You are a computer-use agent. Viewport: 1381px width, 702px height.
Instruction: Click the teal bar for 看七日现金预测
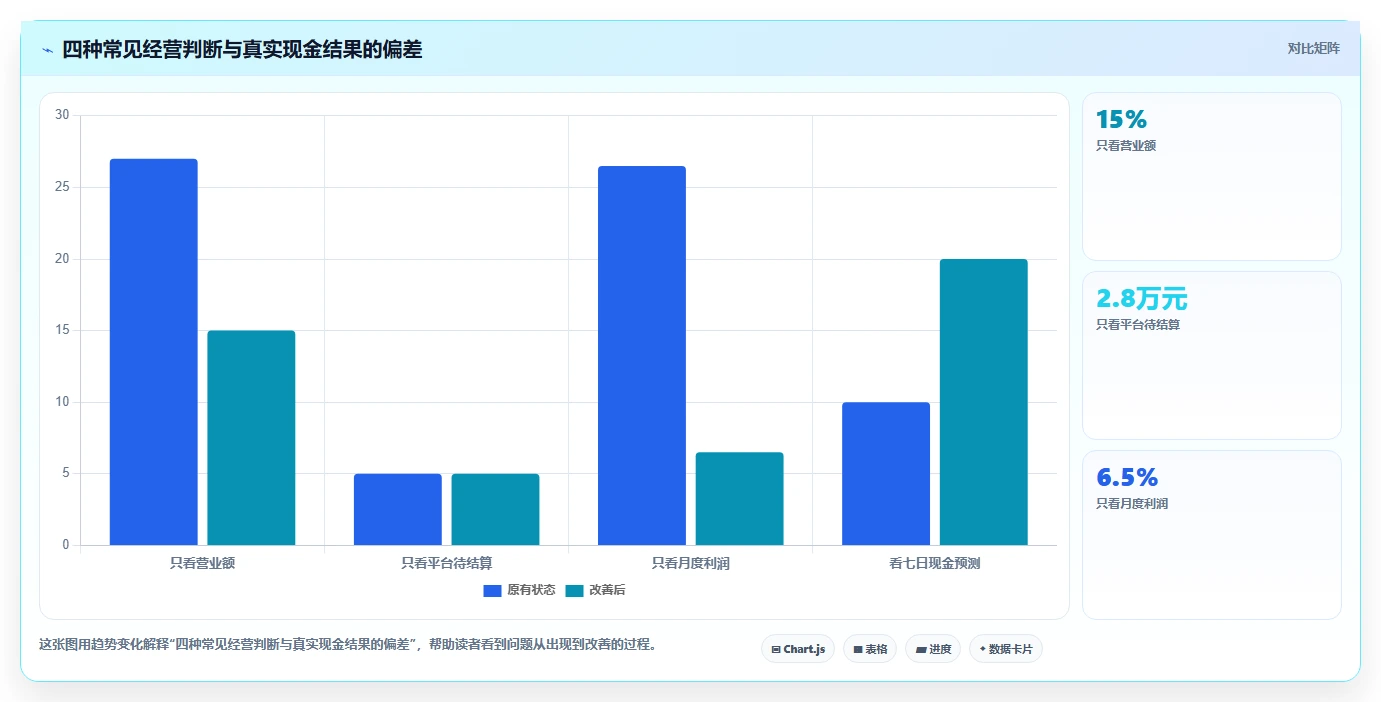pos(983,402)
